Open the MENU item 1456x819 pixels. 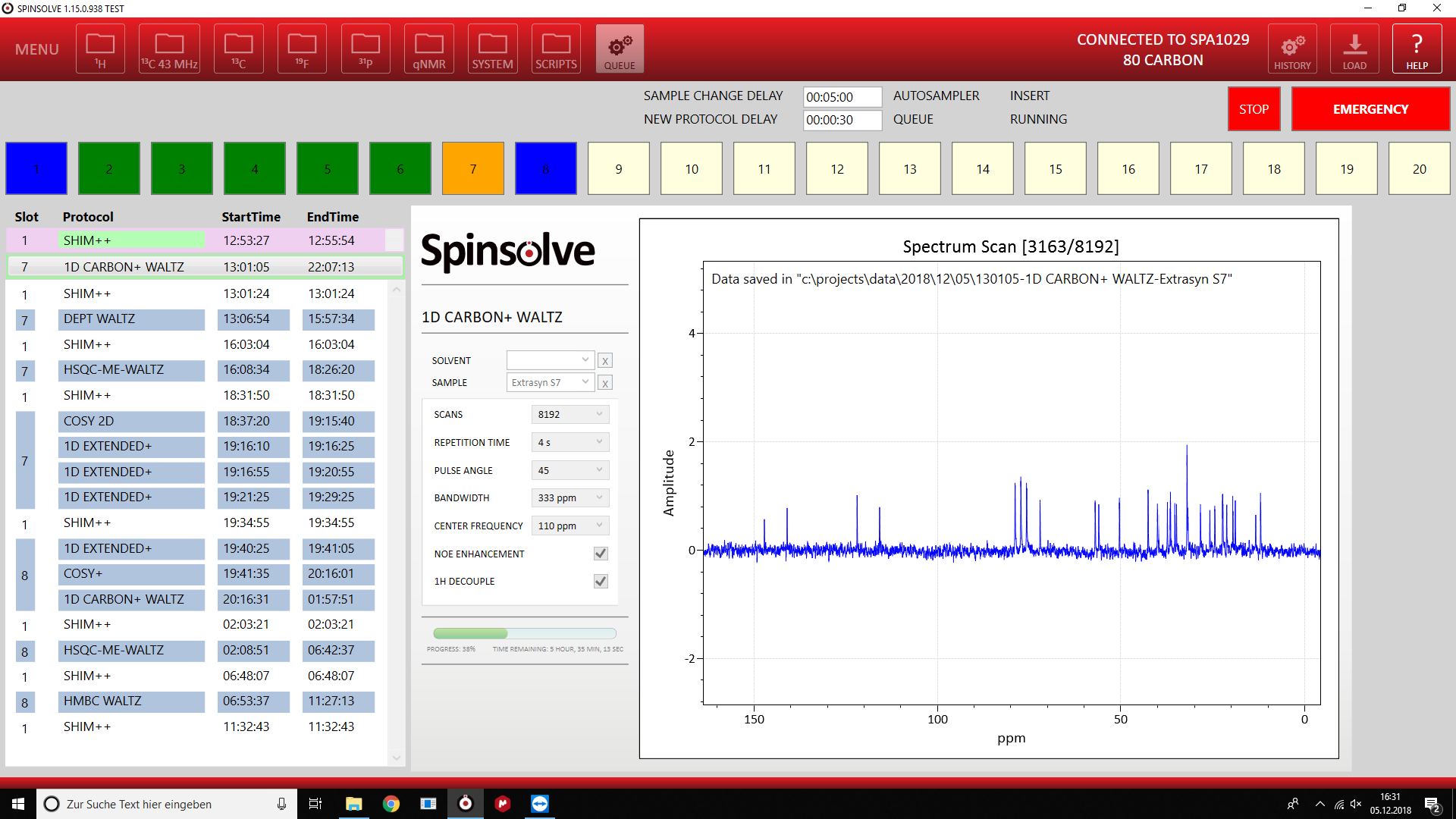(36, 49)
